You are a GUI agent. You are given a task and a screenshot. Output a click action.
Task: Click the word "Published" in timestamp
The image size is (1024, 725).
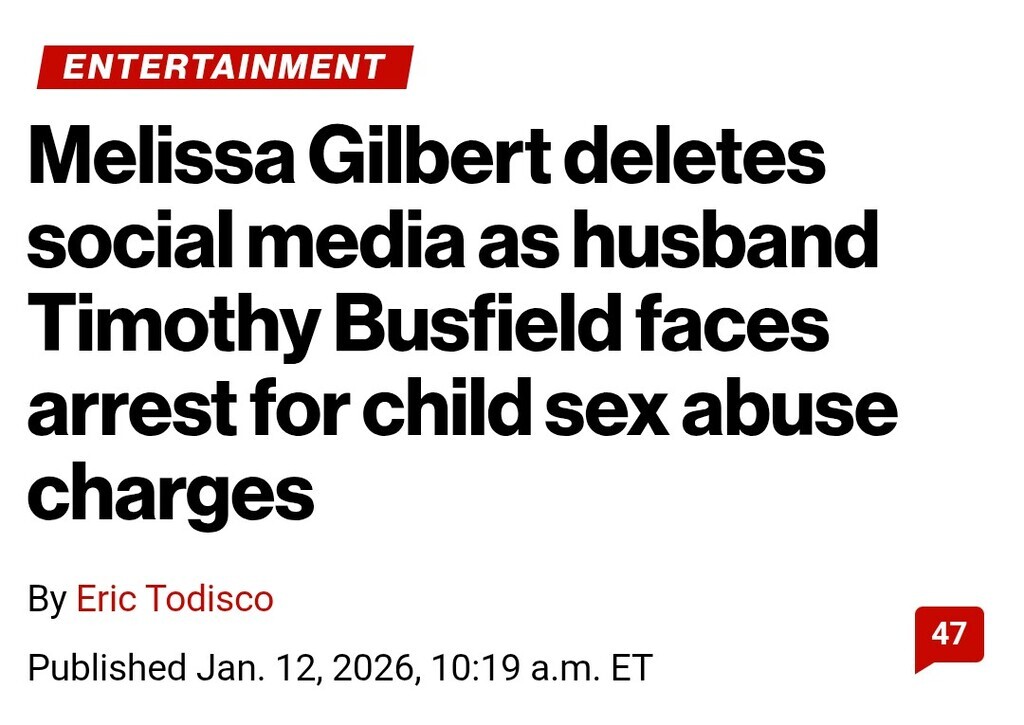[106, 667]
